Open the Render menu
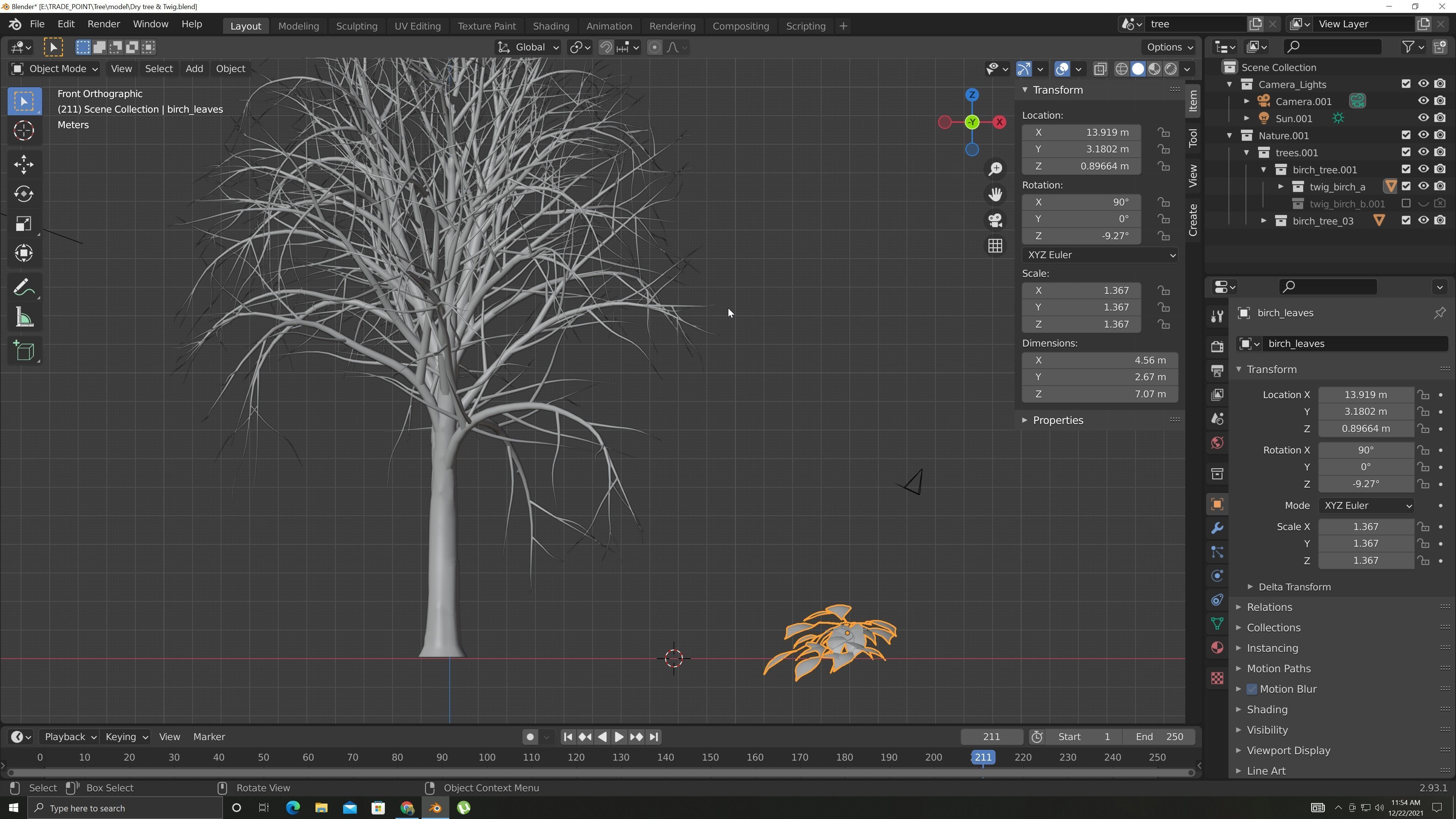Image resolution: width=1456 pixels, height=819 pixels. point(104,24)
